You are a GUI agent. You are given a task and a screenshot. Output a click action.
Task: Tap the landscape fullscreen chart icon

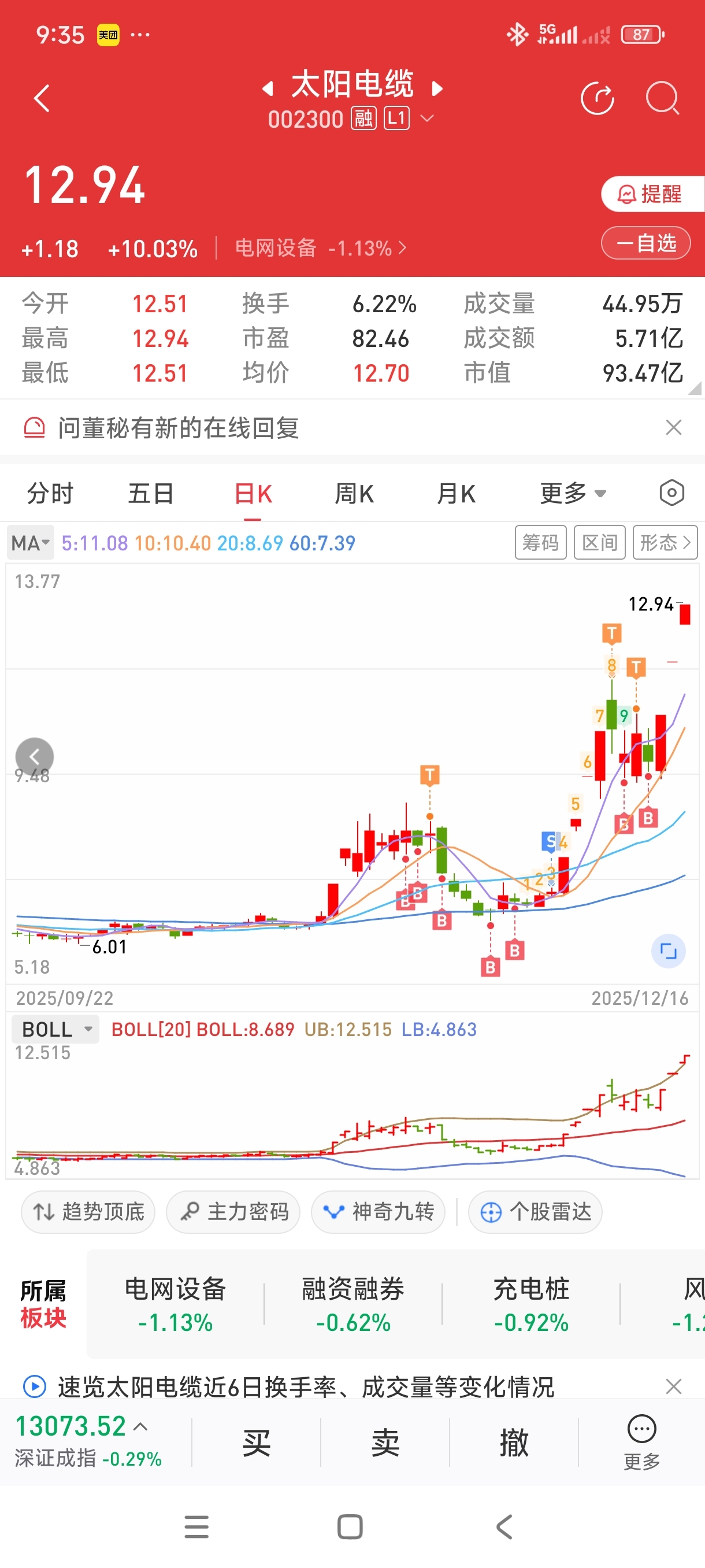pos(668,950)
